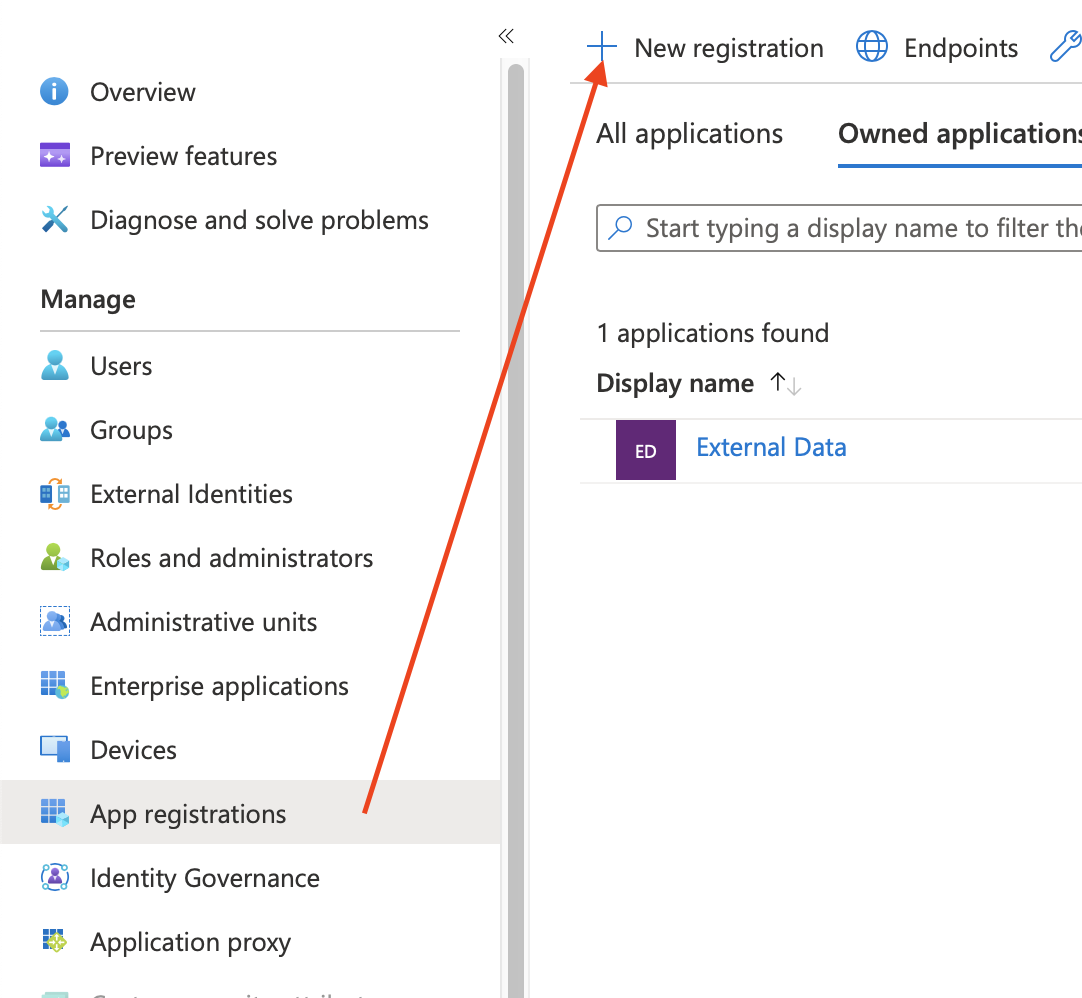
Task: Click the External Identities icon
Action: click(54, 494)
